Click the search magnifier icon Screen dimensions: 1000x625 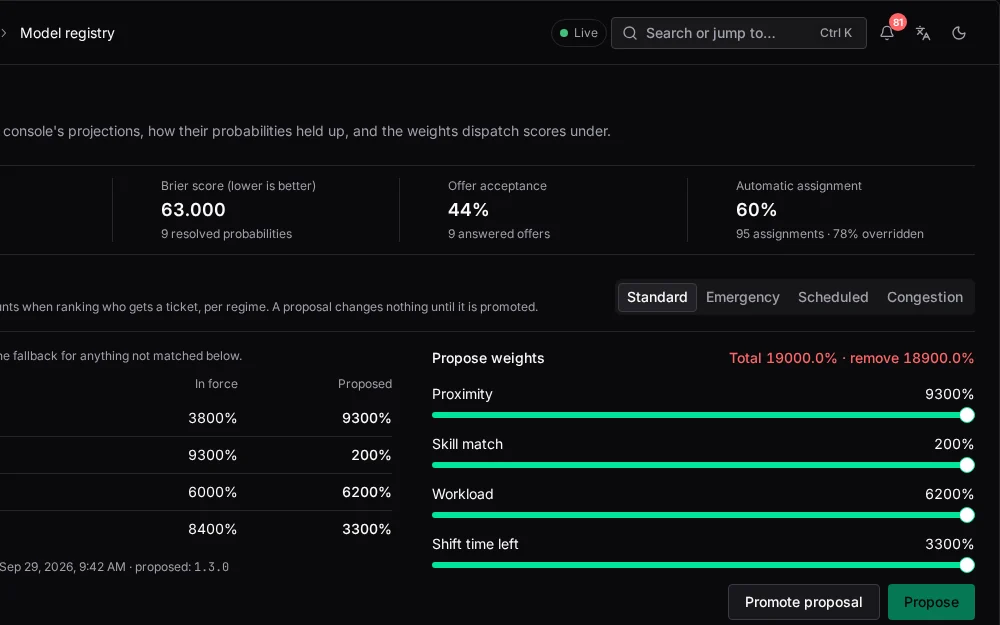(629, 33)
